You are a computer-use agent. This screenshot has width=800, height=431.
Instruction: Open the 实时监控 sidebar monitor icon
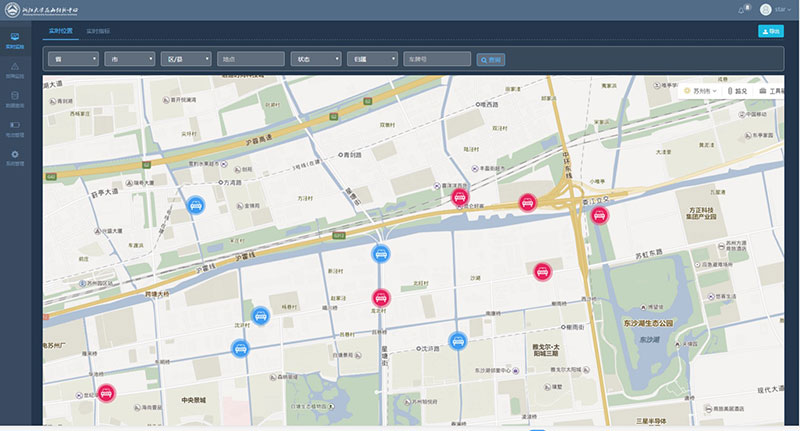(x=14, y=40)
